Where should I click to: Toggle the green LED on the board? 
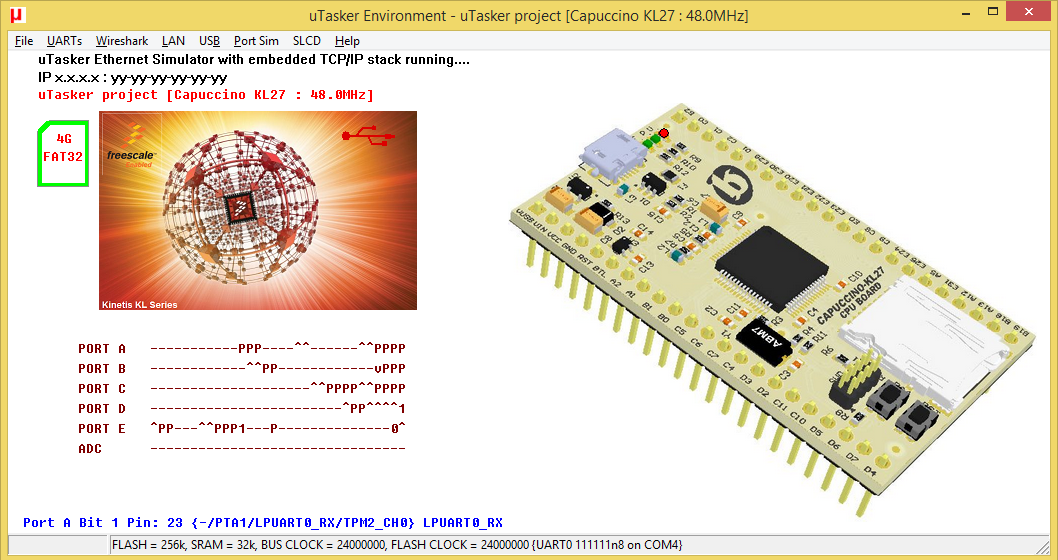(x=653, y=139)
